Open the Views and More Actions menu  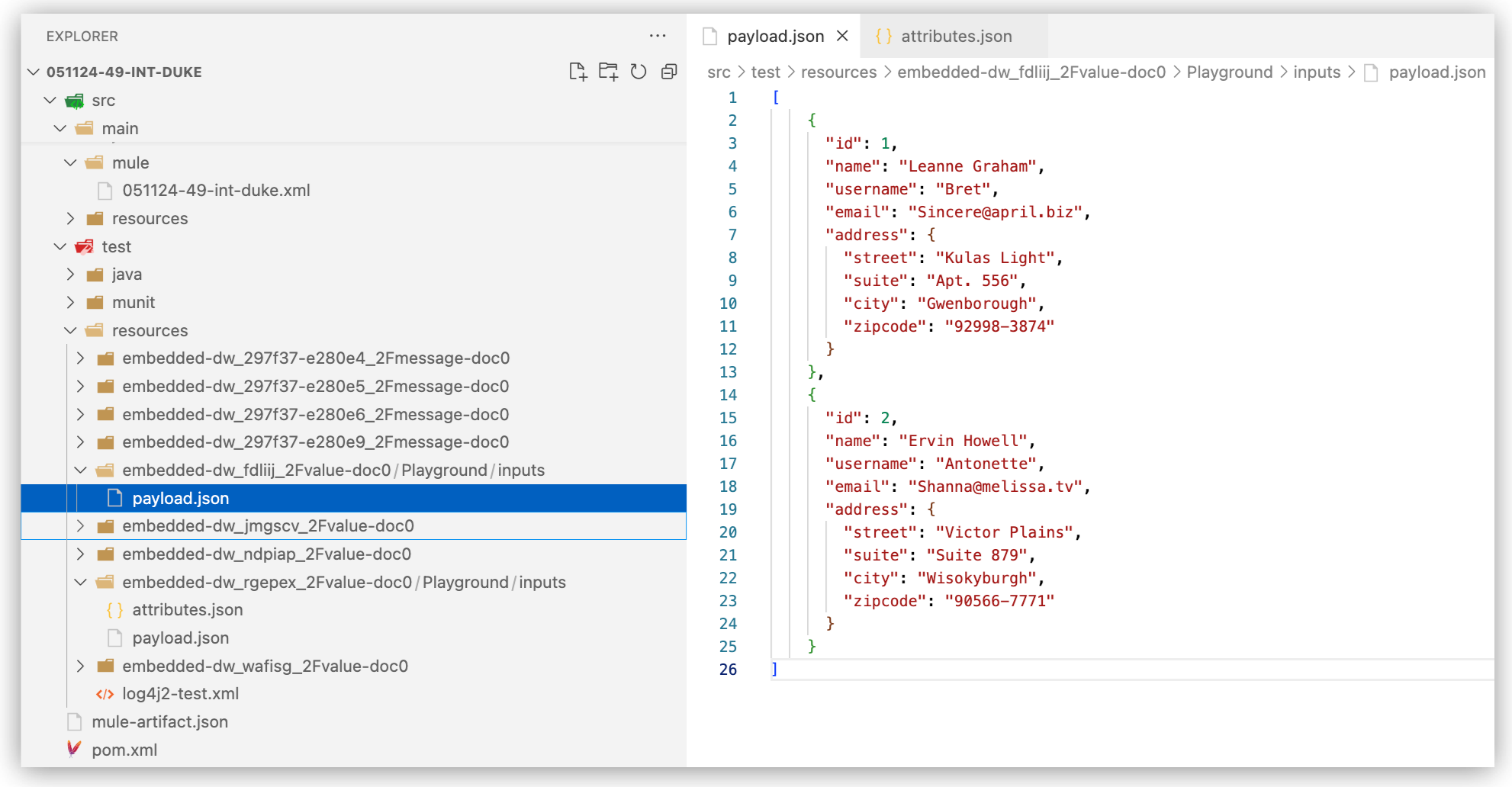click(658, 36)
